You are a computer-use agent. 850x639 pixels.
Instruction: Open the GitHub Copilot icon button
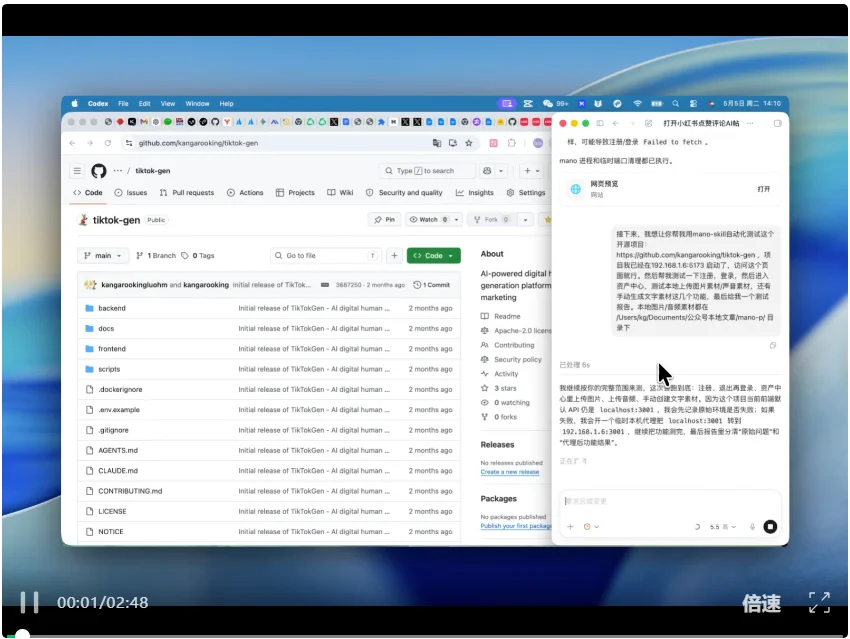coord(487,171)
